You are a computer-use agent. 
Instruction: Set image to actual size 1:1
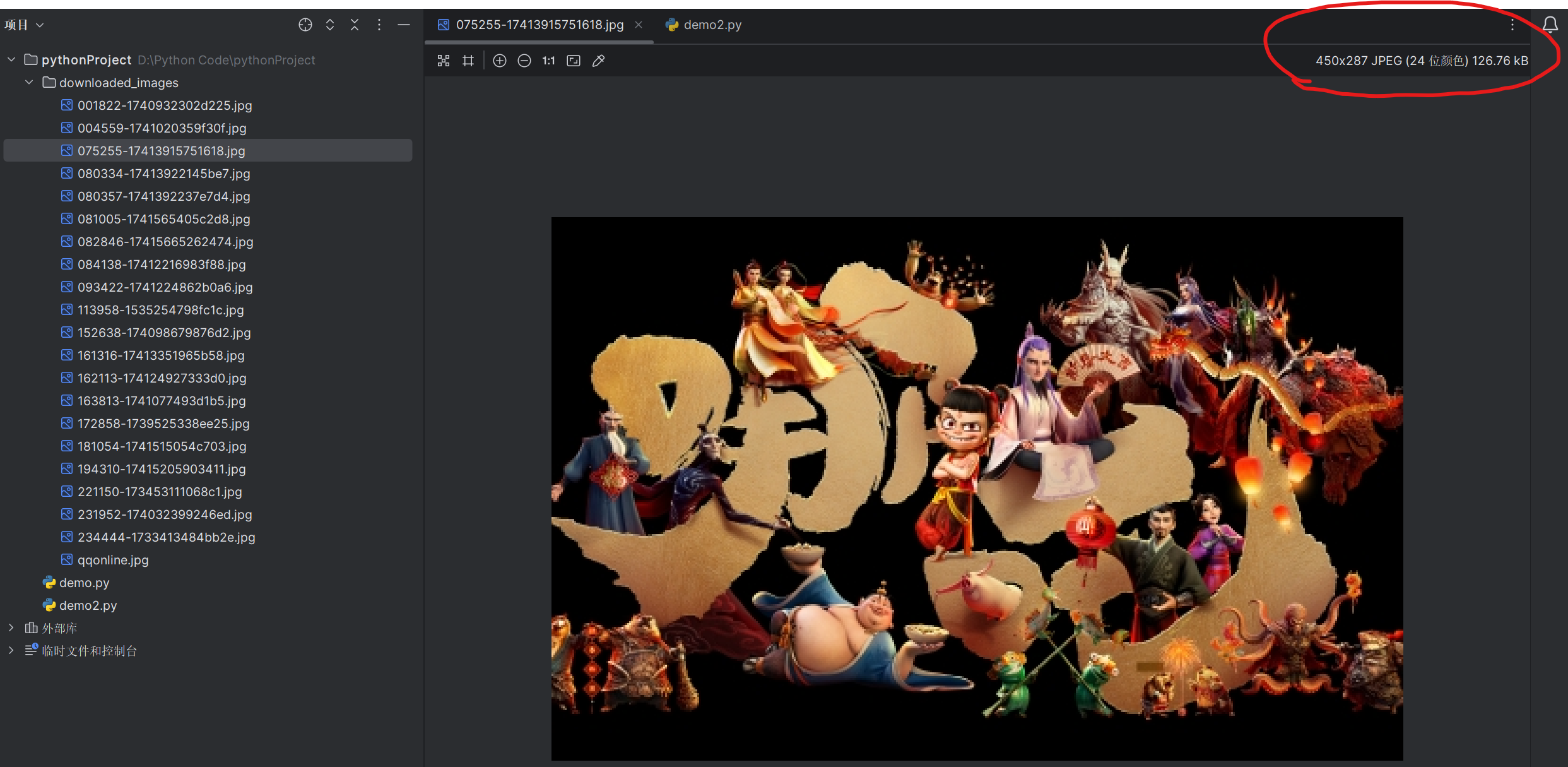548,61
